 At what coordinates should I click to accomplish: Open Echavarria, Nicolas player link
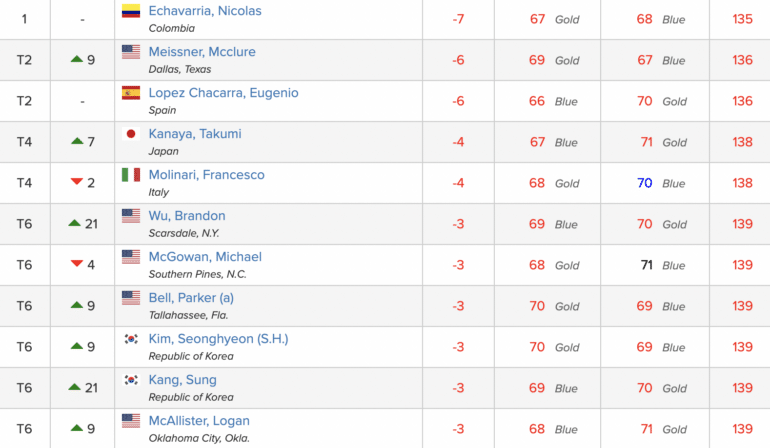[205, 11]
